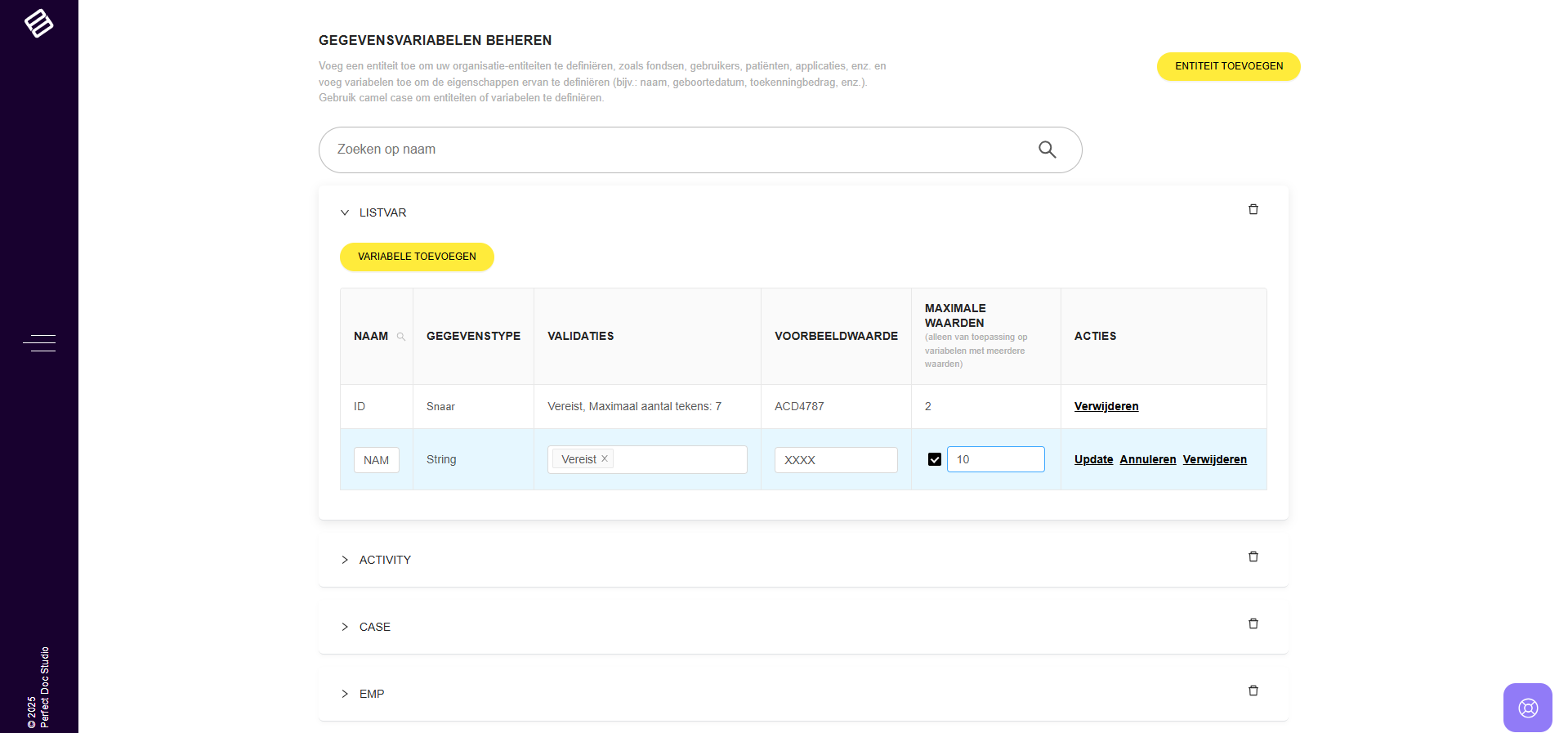Delete the CASE entity via trash icon
The width and height of the screenshot is (1568, 733).
pos(1253,624)
